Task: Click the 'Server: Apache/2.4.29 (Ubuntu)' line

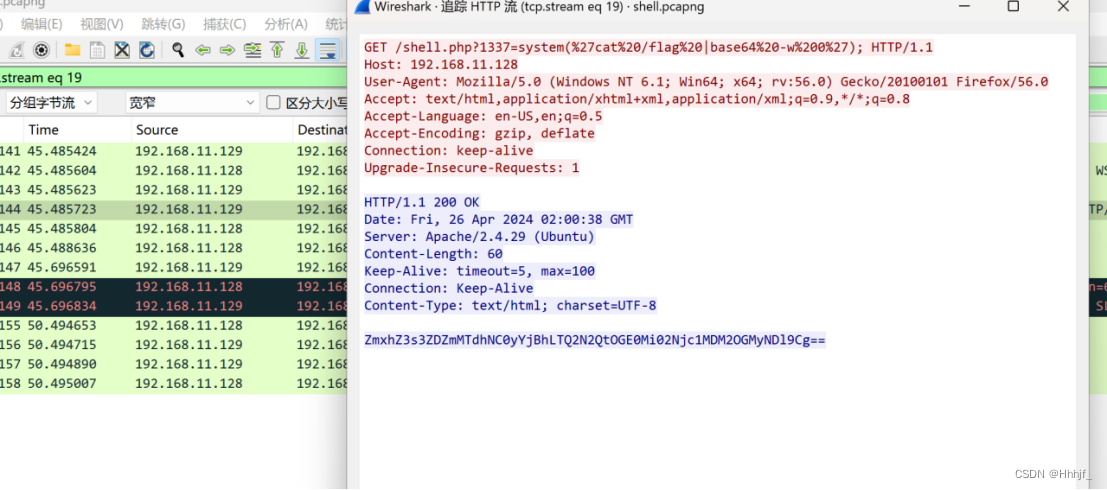Action: click(x=479, y=237)
